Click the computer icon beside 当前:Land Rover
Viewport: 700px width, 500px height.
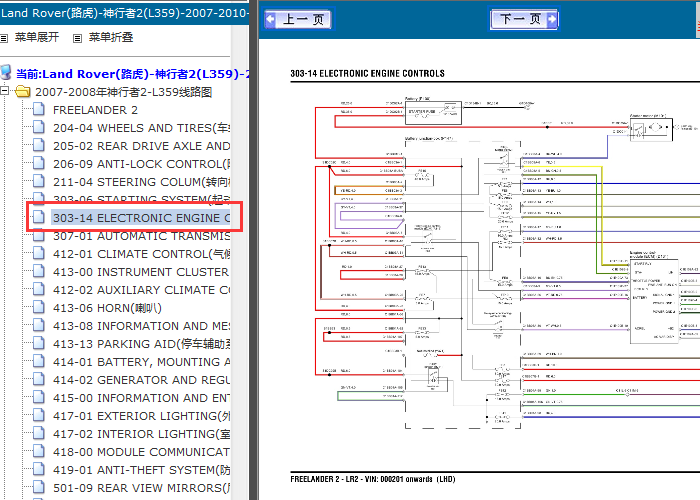pyautogui.click(x=6, y=72)
